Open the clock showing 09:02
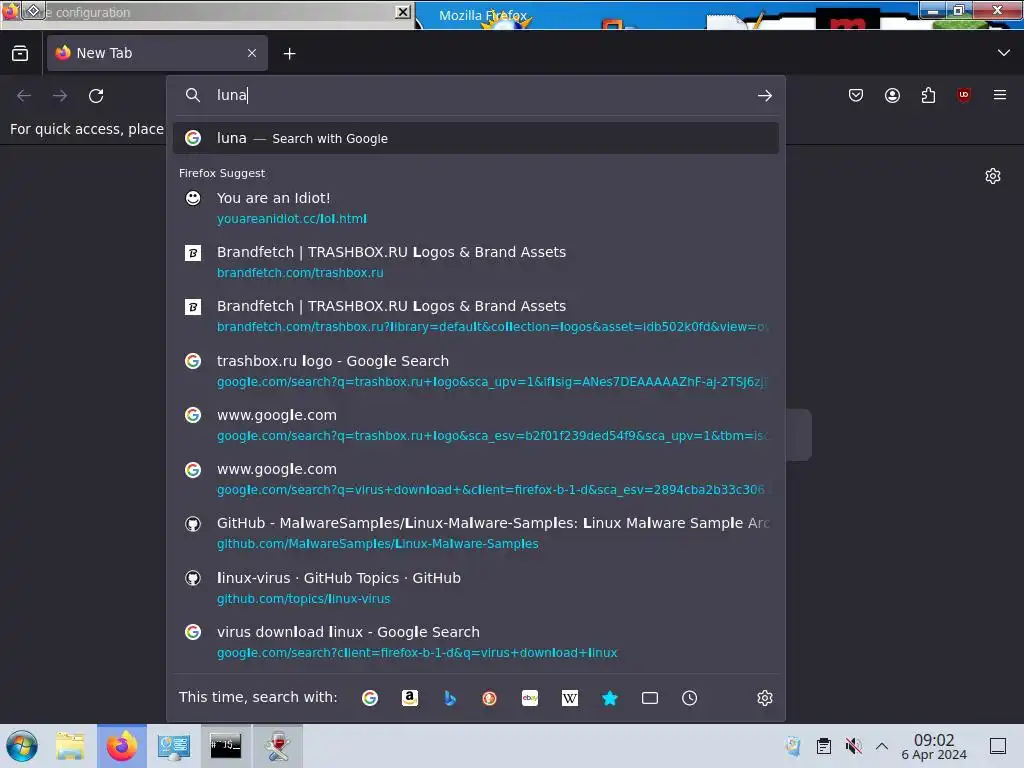This screenshot has width=1024, height=768. click(934, 746)
